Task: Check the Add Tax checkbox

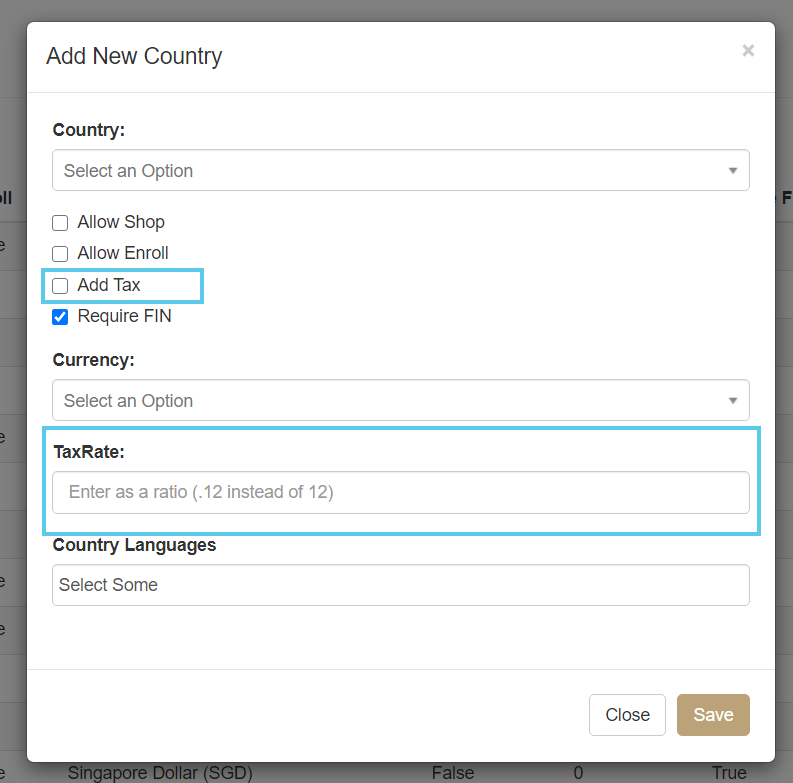Action: [60, 286]
